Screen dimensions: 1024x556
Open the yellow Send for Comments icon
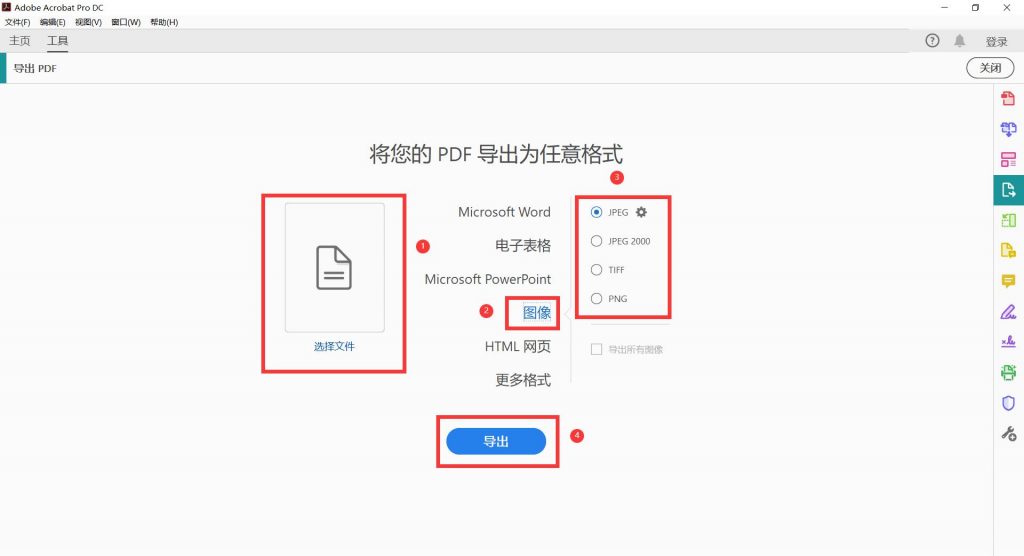(x=1008, y=250)
